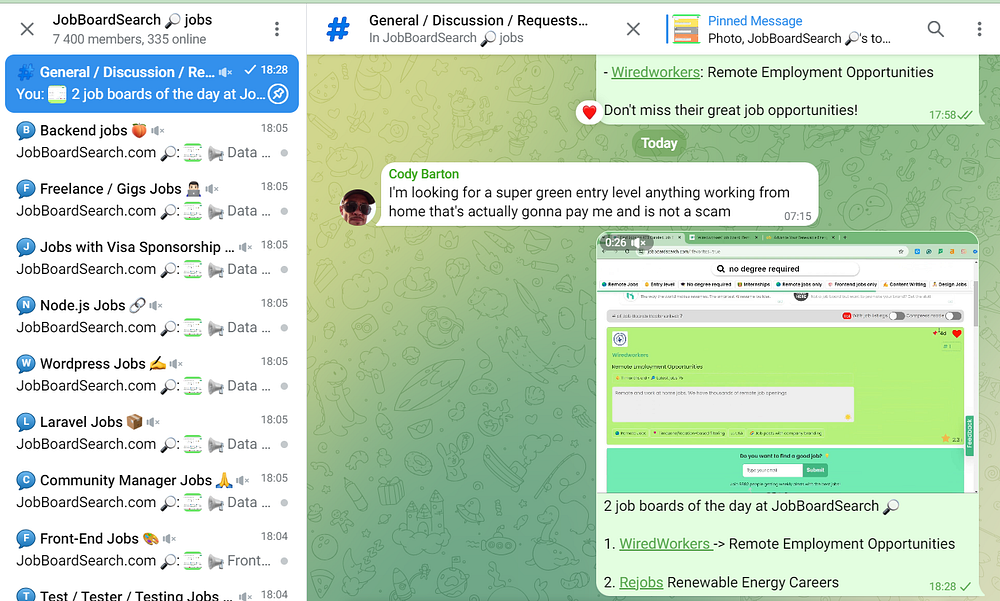Open General / Discussion / Requests topic info
1000x601 pixels.
pyautogui.click(x=478, y=29)
